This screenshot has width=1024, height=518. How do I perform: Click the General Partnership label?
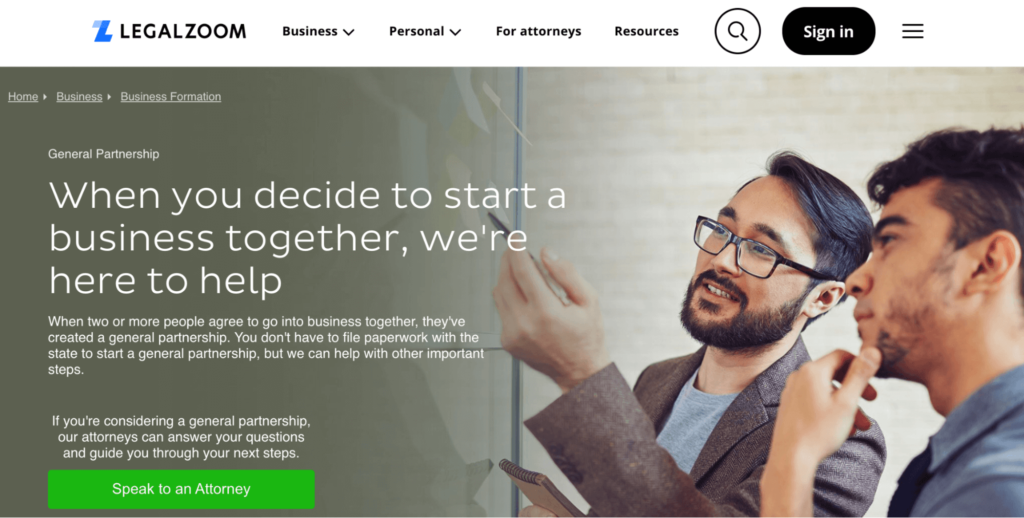pyautogui.click(x=103, y=154)
